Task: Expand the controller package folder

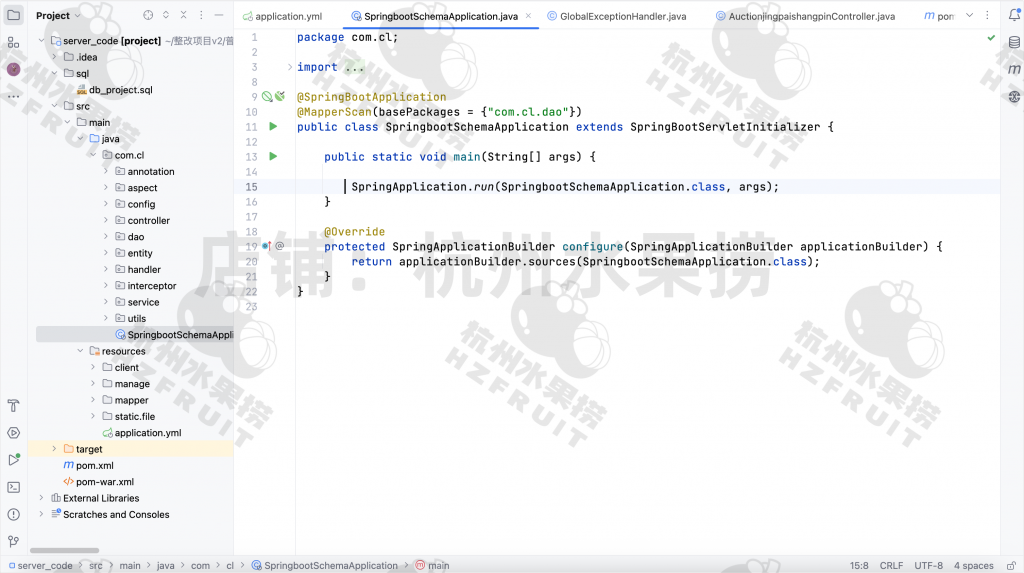Action: coord(106,221)
